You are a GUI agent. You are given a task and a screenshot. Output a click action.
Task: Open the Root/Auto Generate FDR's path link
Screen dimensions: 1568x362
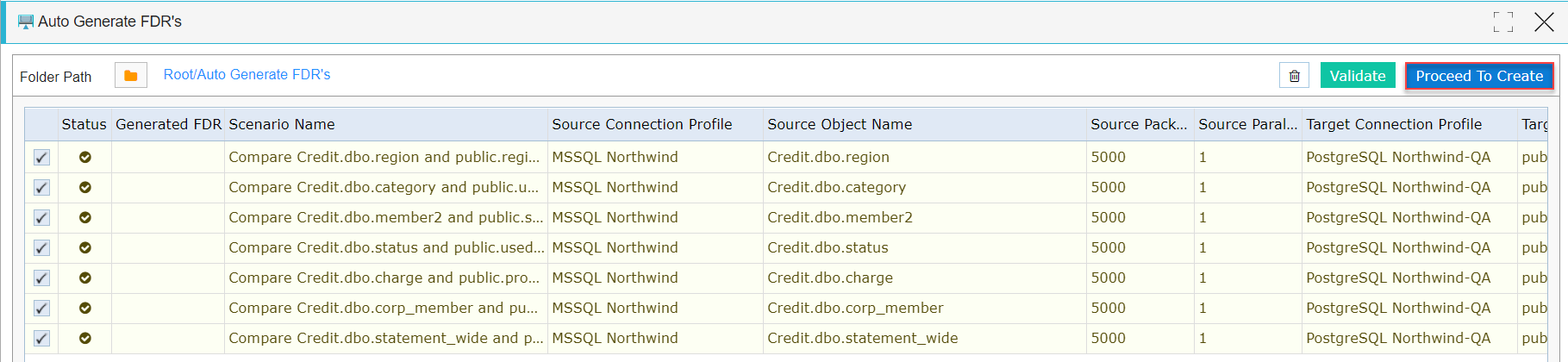click(247, 75)
